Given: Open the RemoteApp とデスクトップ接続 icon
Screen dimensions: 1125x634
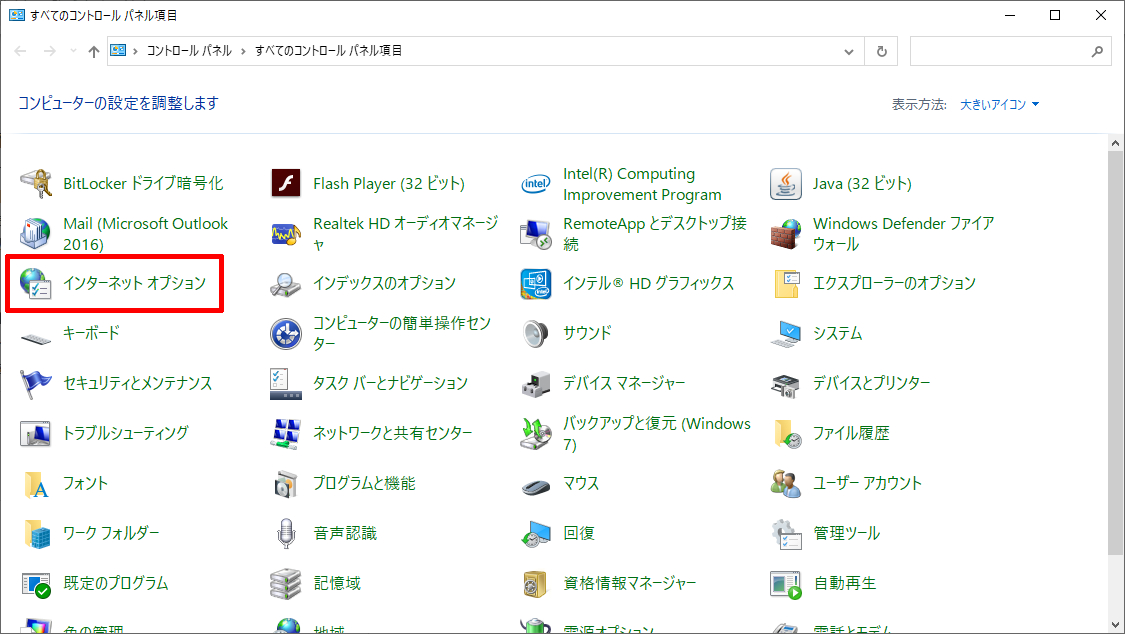Looking at the screenshot, I should pyautogui.click(x=535, y=234).
